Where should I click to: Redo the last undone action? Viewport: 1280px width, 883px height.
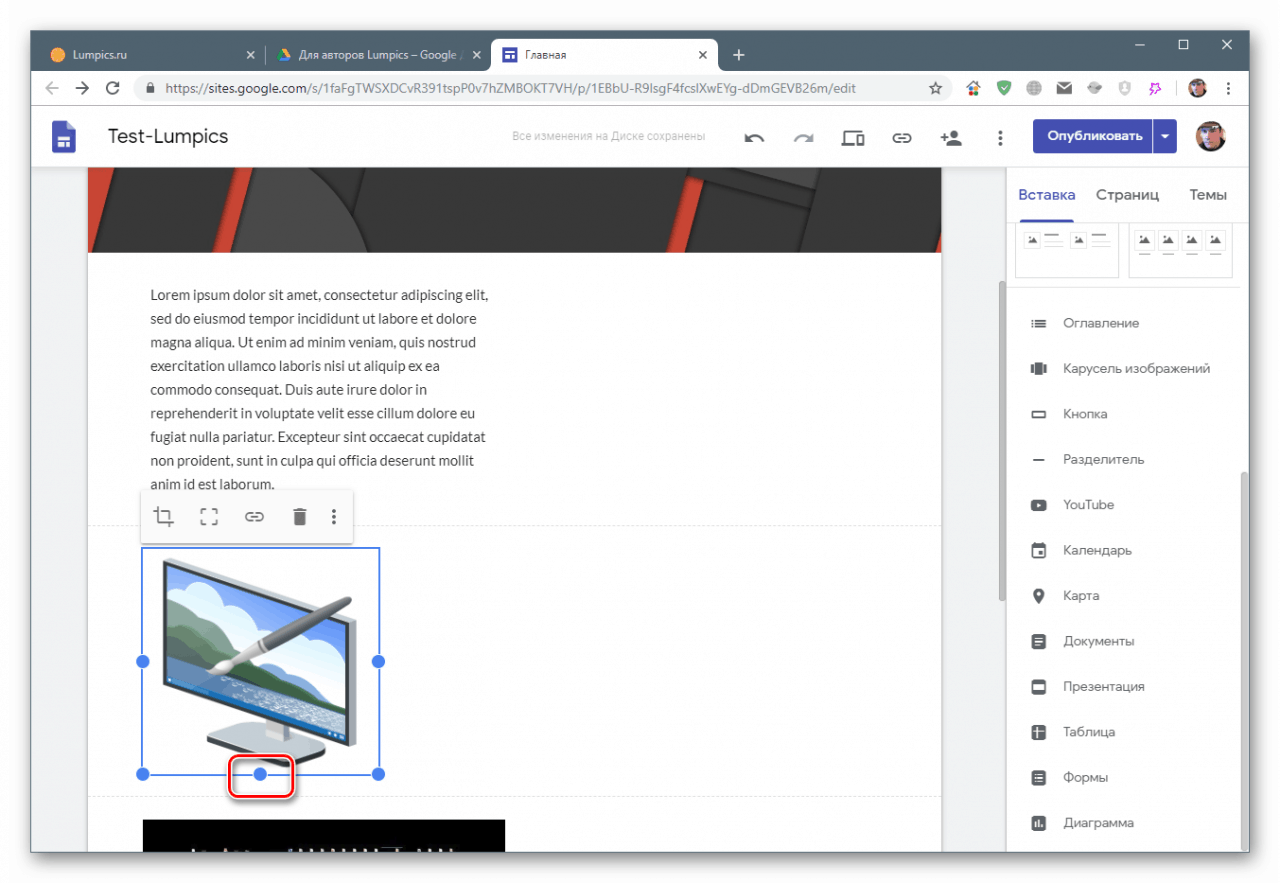tap(803, 138)
